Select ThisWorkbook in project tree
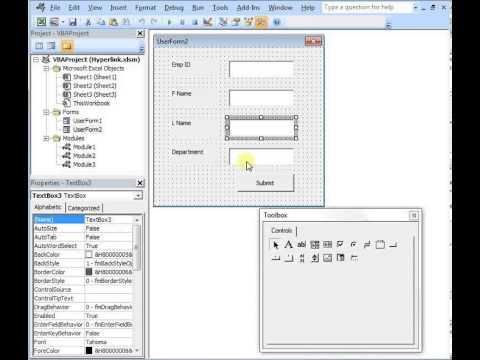Image resolution: width=480 pixels, height=360 pixels. pos(91,103)
